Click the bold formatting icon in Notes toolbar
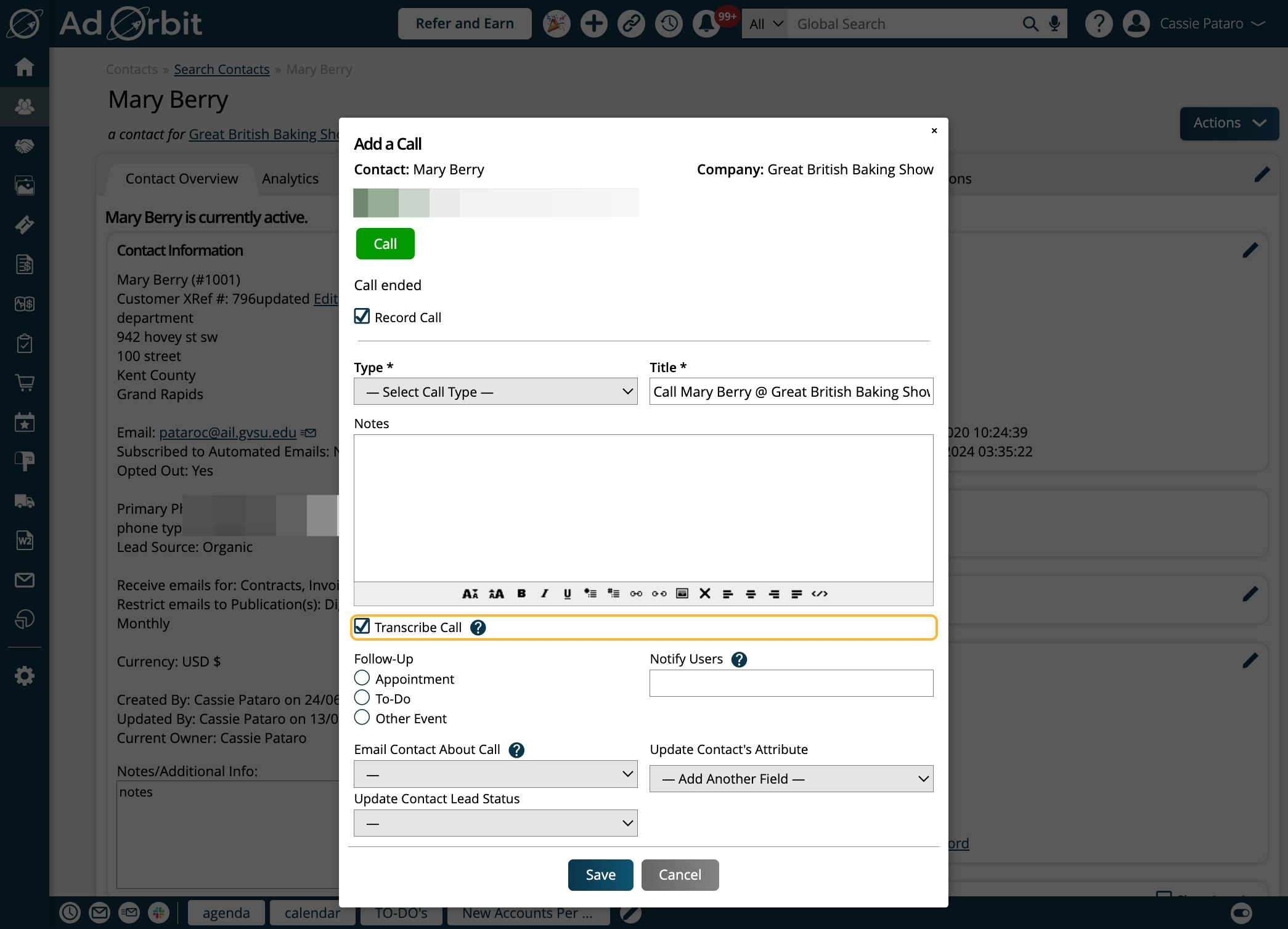Screen dimensions: 1288x929 [x=521, y=593]
